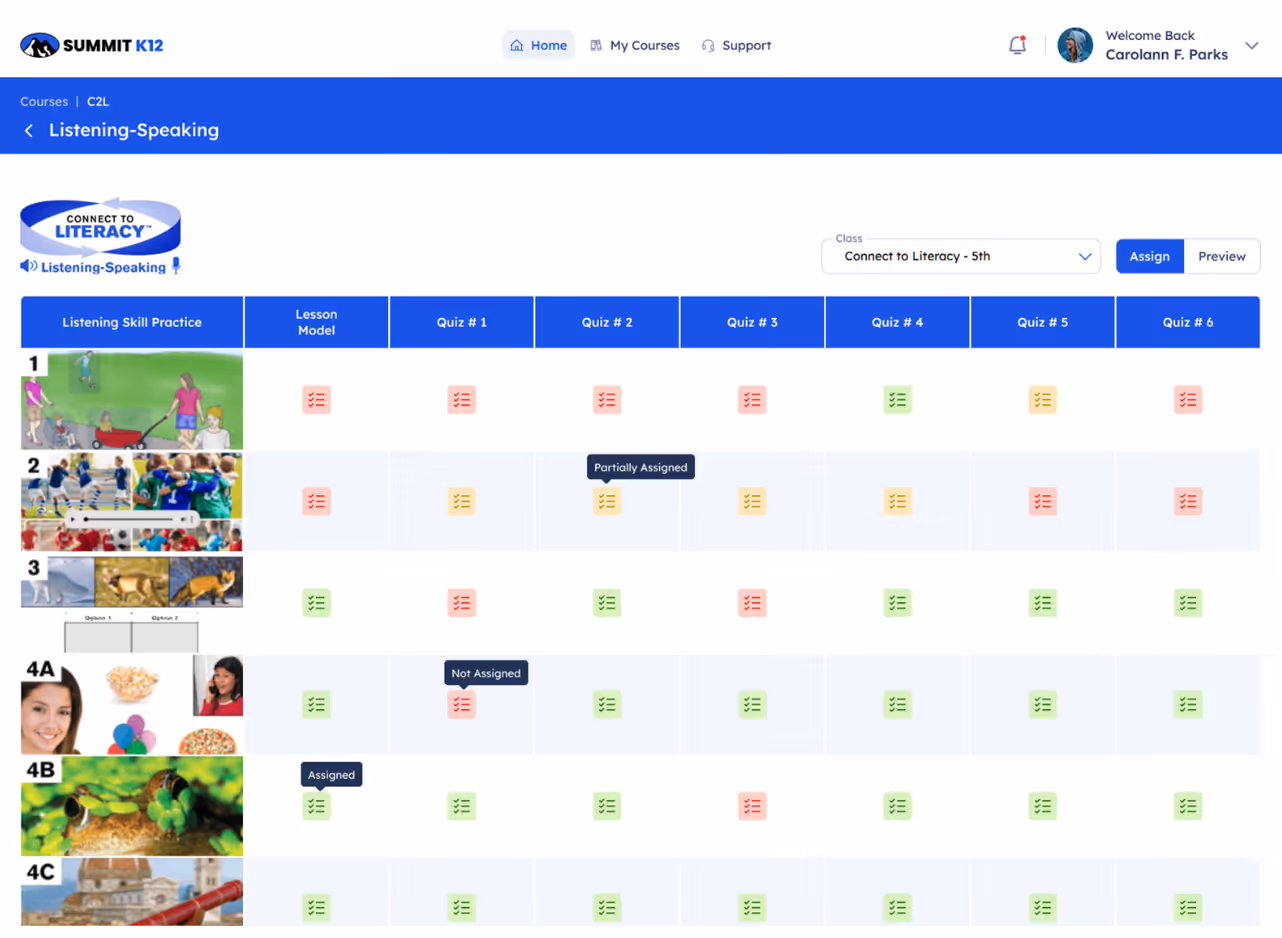The width and height of the screenshot is (1282, 938).
Task: Click row 4B Quiz # 6 green icon
Action: [x=1188, y=806]
